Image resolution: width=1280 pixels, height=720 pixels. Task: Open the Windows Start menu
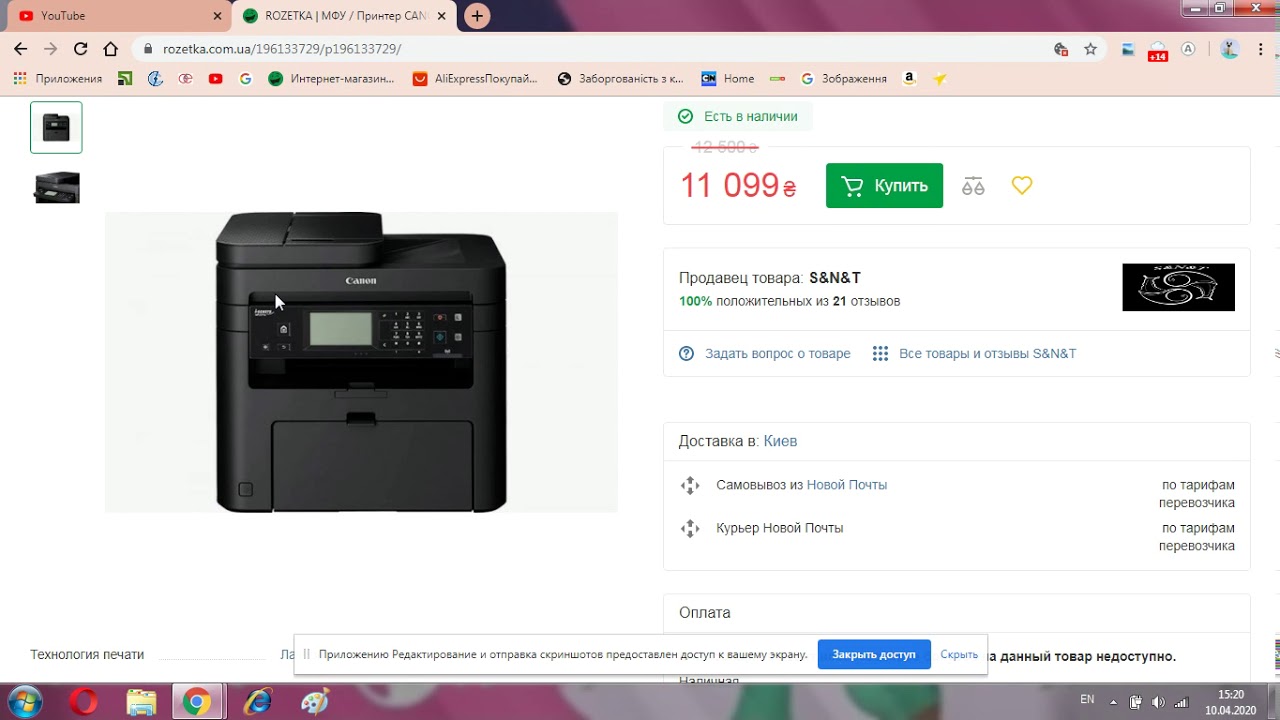pos(23,702)
